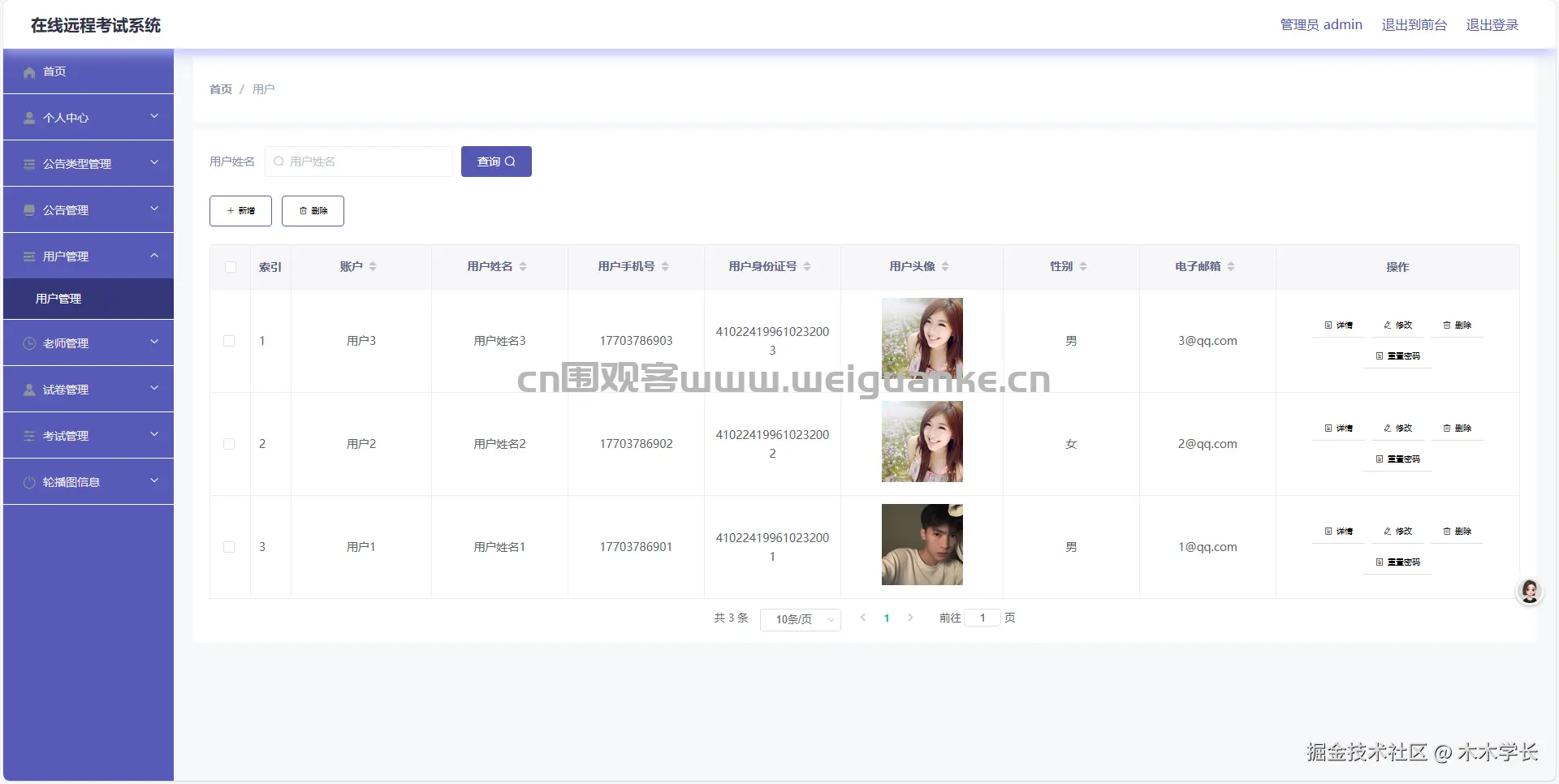Viewport: 1559px width, 784px height.
Task: Check the checkbox for row of 用户2
Action: 230,444
